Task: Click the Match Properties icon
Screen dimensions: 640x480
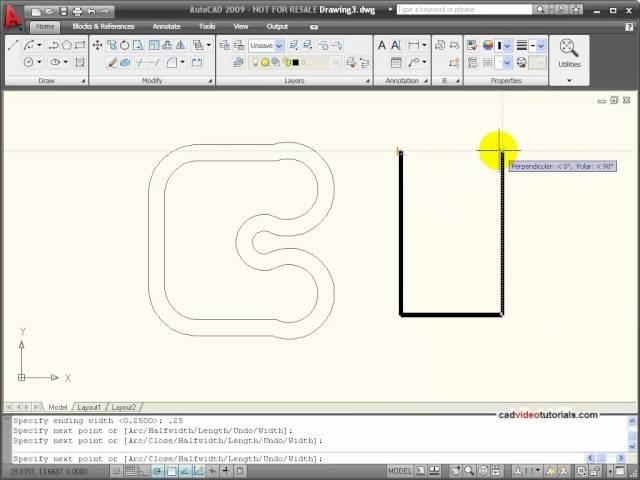Action: click(x=472, y=45)
